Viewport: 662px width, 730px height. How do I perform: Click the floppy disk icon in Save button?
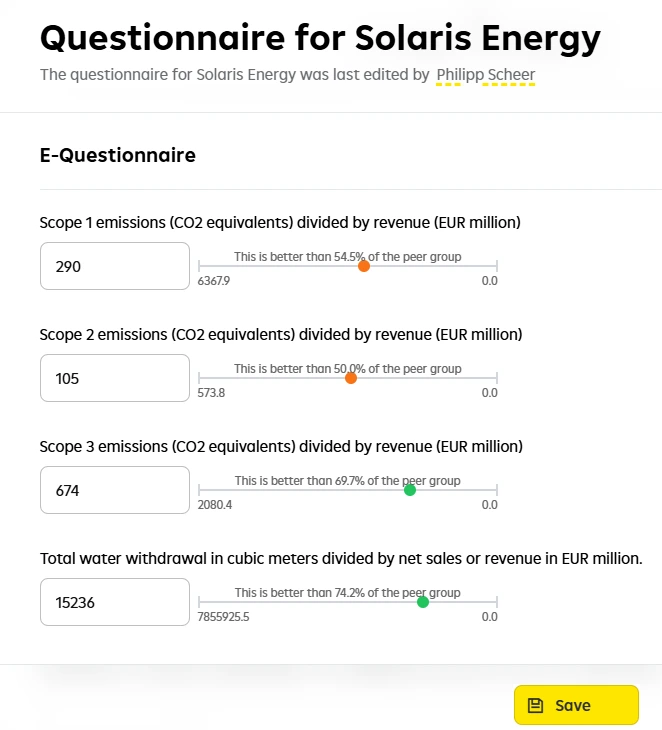(536, 705)
